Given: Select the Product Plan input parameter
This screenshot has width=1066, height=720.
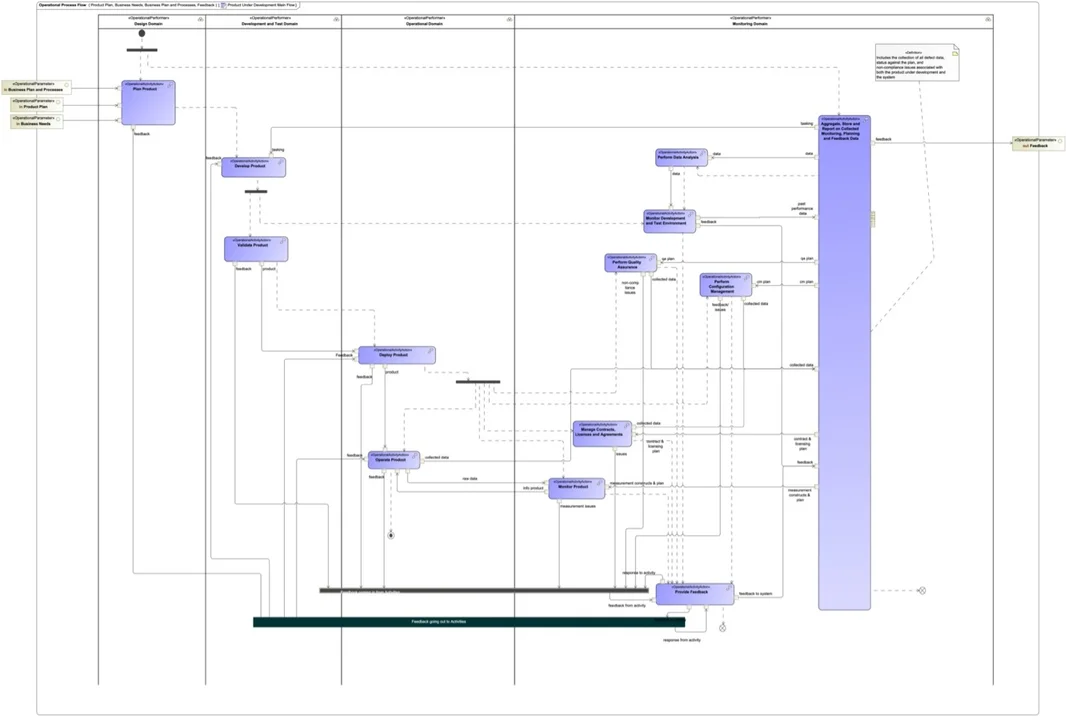Looking at the screenshot, I should 37,104.
